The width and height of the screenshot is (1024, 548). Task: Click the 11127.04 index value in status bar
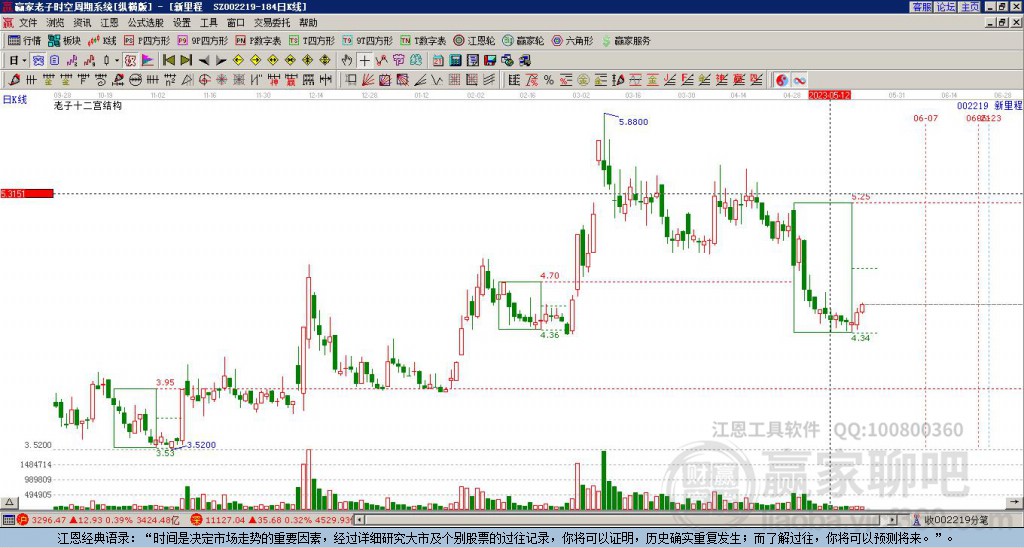click(x=224, y=521)
